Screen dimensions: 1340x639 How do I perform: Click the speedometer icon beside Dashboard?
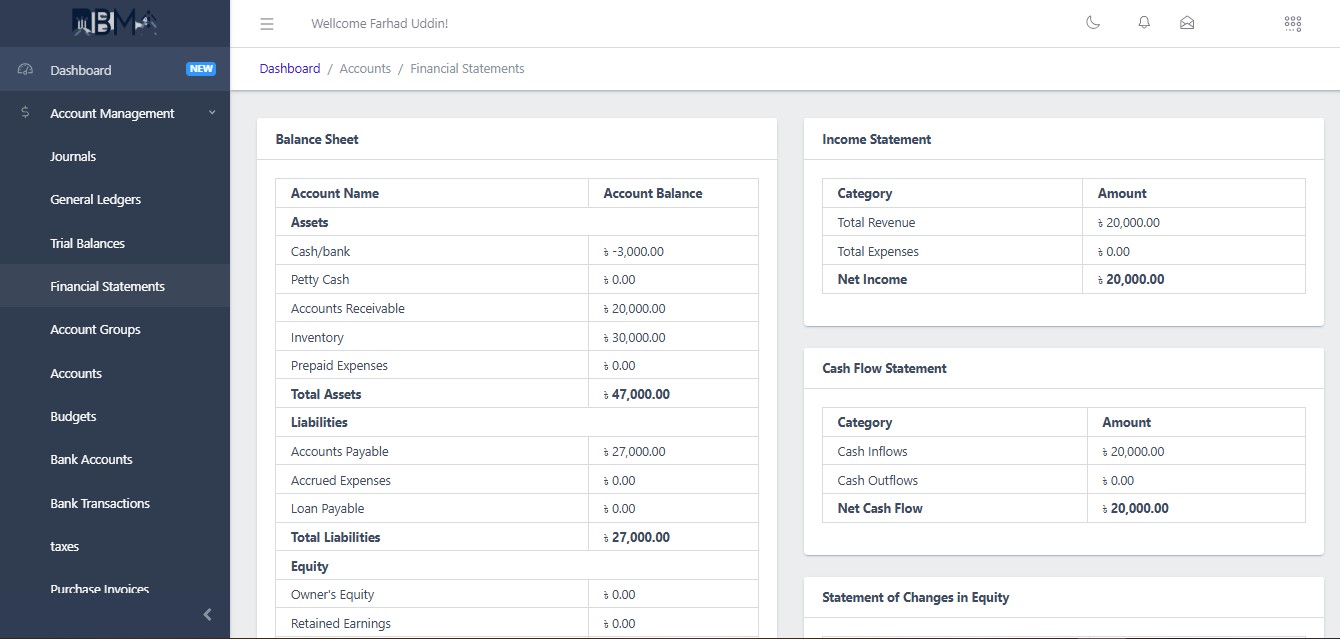point(26,70)
